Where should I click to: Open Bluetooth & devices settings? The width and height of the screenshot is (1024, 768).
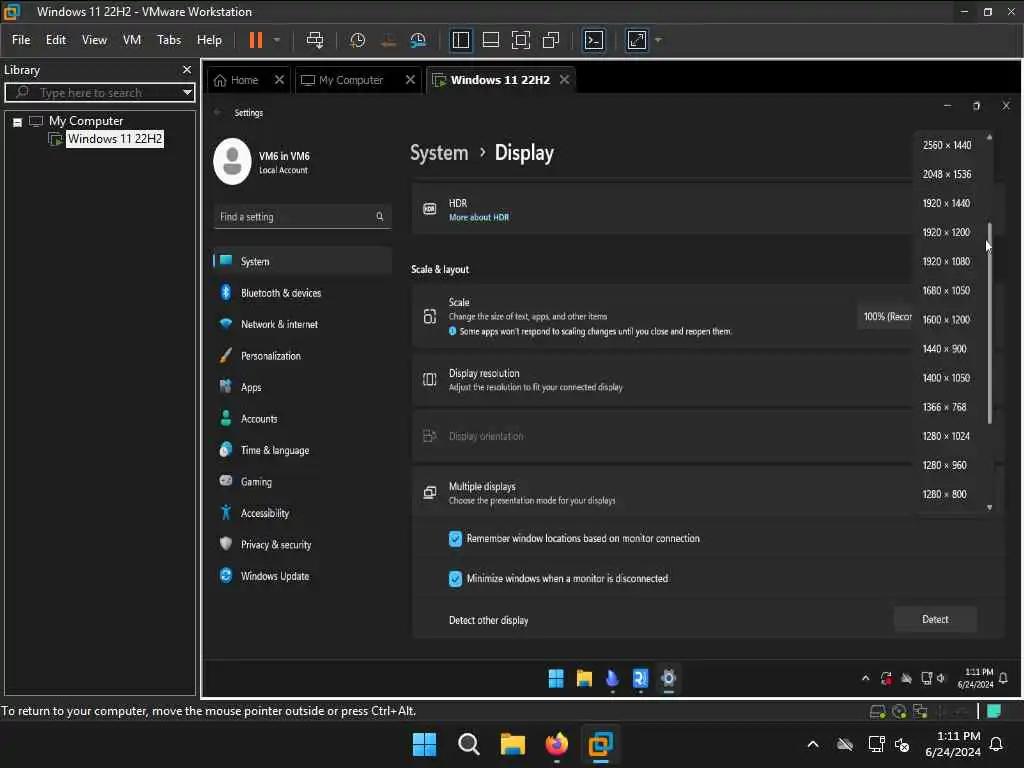click(x=302, y=293)
